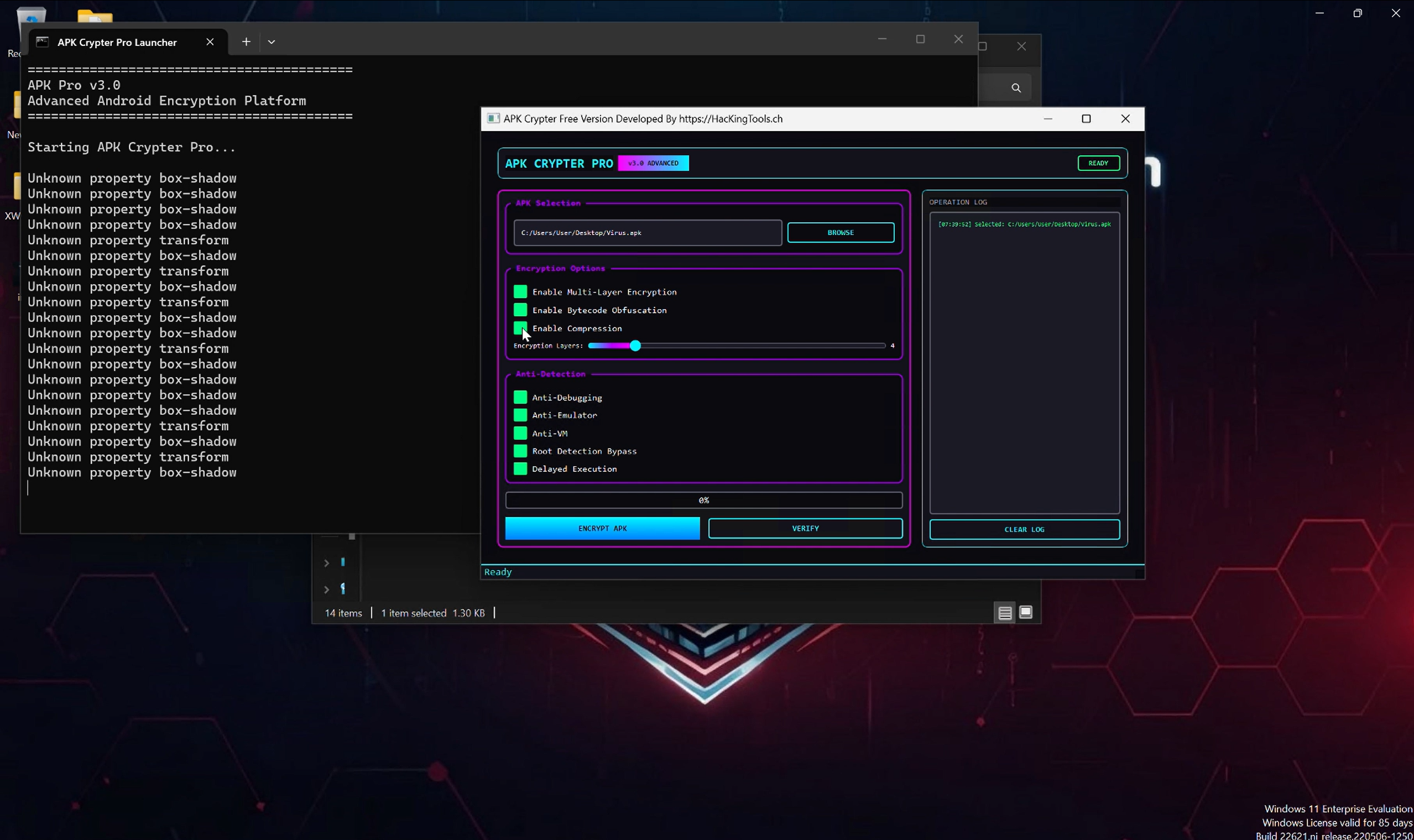The image size is (1414, 840).
Task: Close the APK Crypter Pro Launcher tab
Action: 210,42
